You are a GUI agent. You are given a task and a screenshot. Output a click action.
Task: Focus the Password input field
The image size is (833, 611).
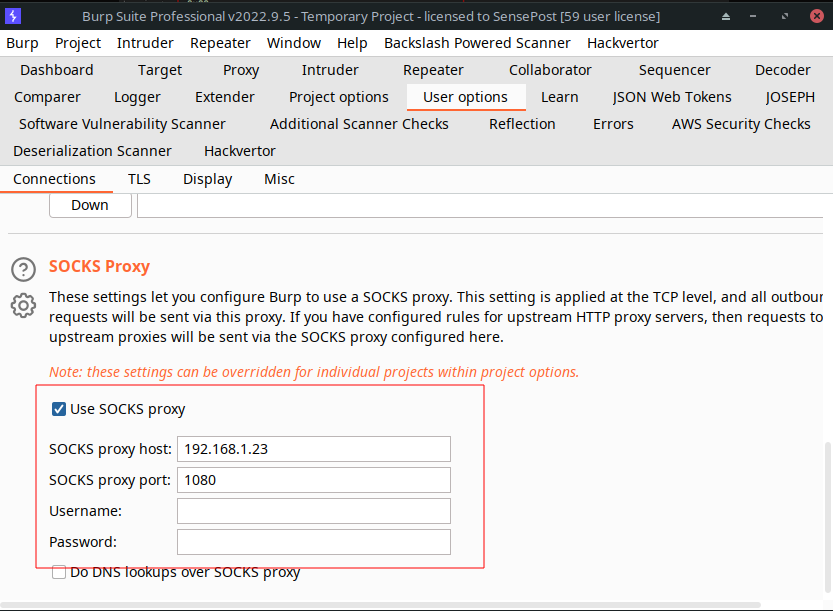[313, 542]
